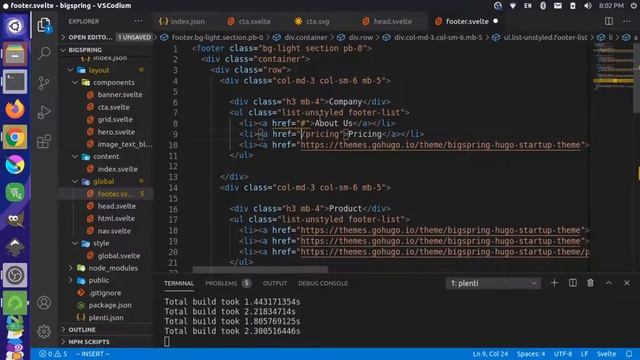Collapse the BIGSPRING folder section

106,50
